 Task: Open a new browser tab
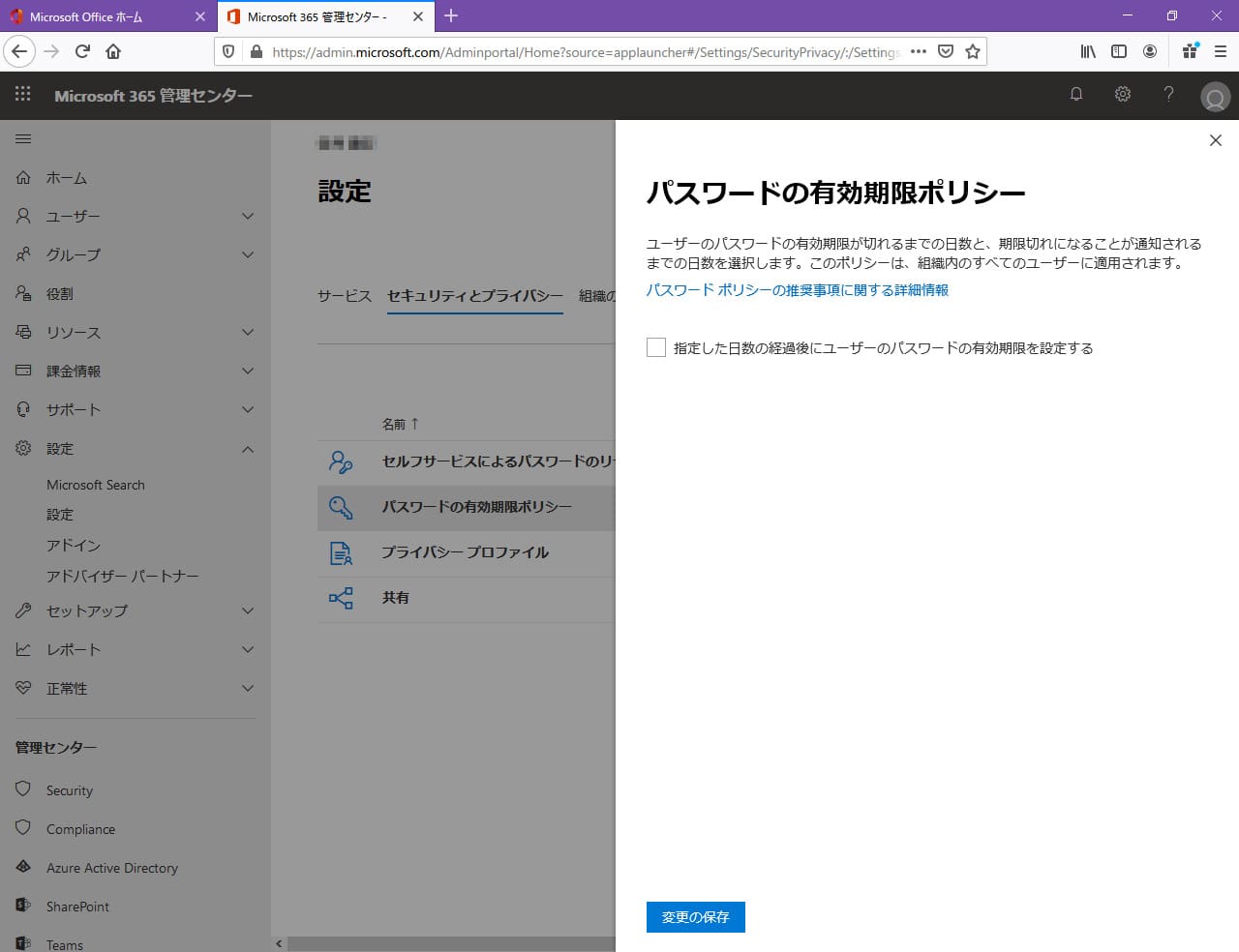(x=451, y=15)
